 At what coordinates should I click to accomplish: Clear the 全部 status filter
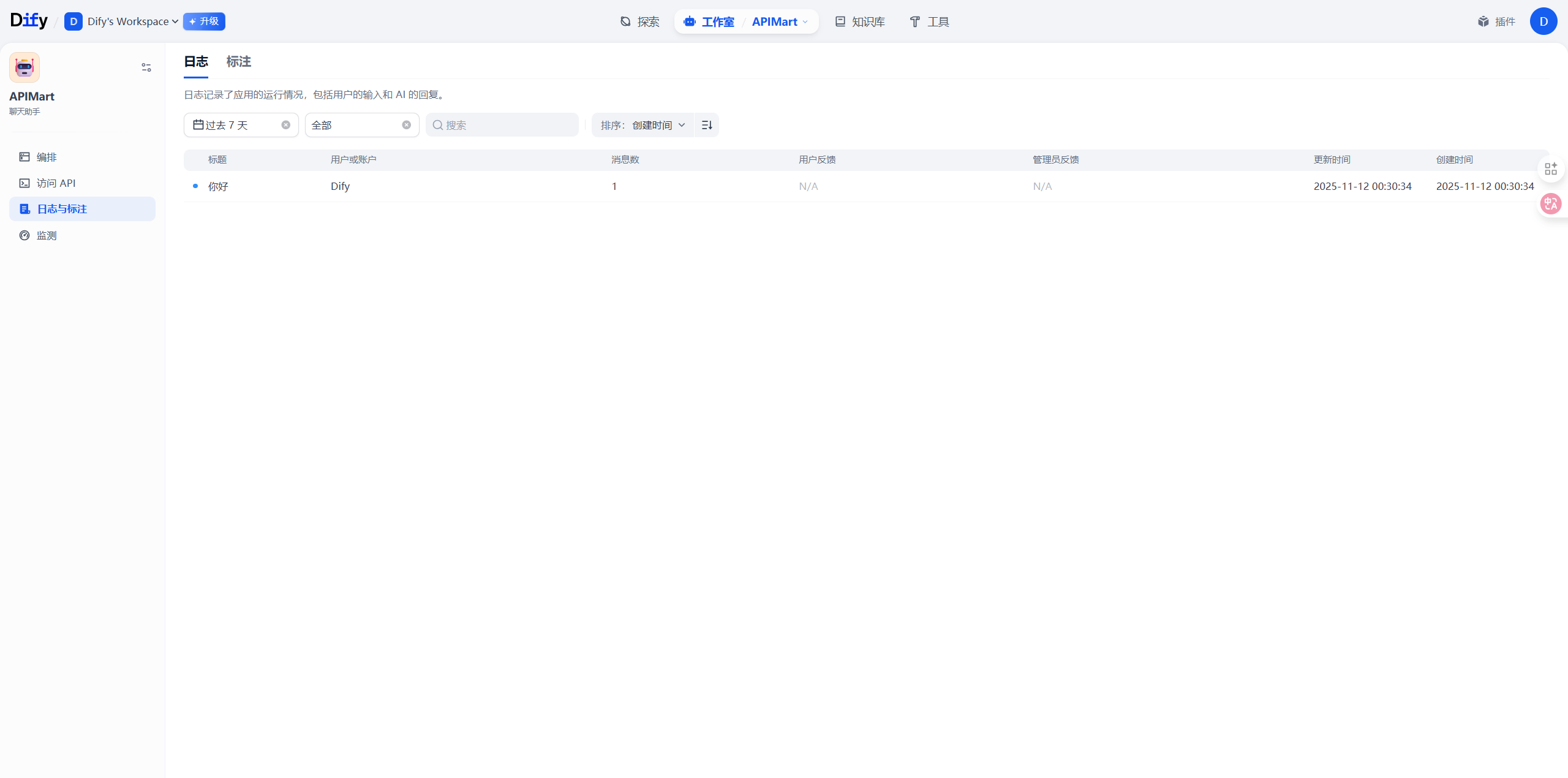[x=406, y=125]
